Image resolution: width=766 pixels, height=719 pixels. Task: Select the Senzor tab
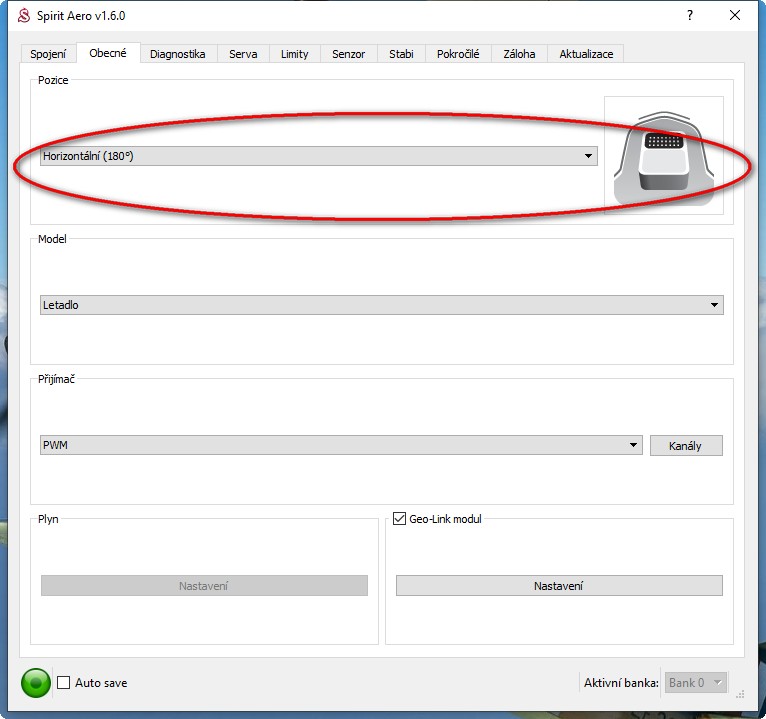349,54
